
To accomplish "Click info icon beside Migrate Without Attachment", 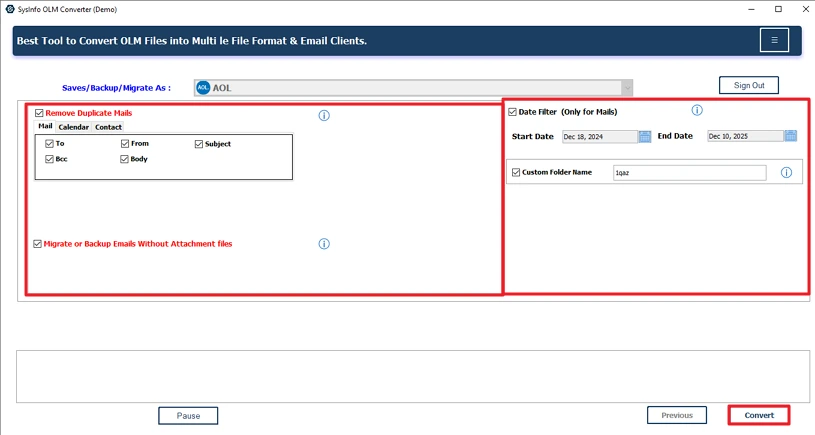I will 324,244.
